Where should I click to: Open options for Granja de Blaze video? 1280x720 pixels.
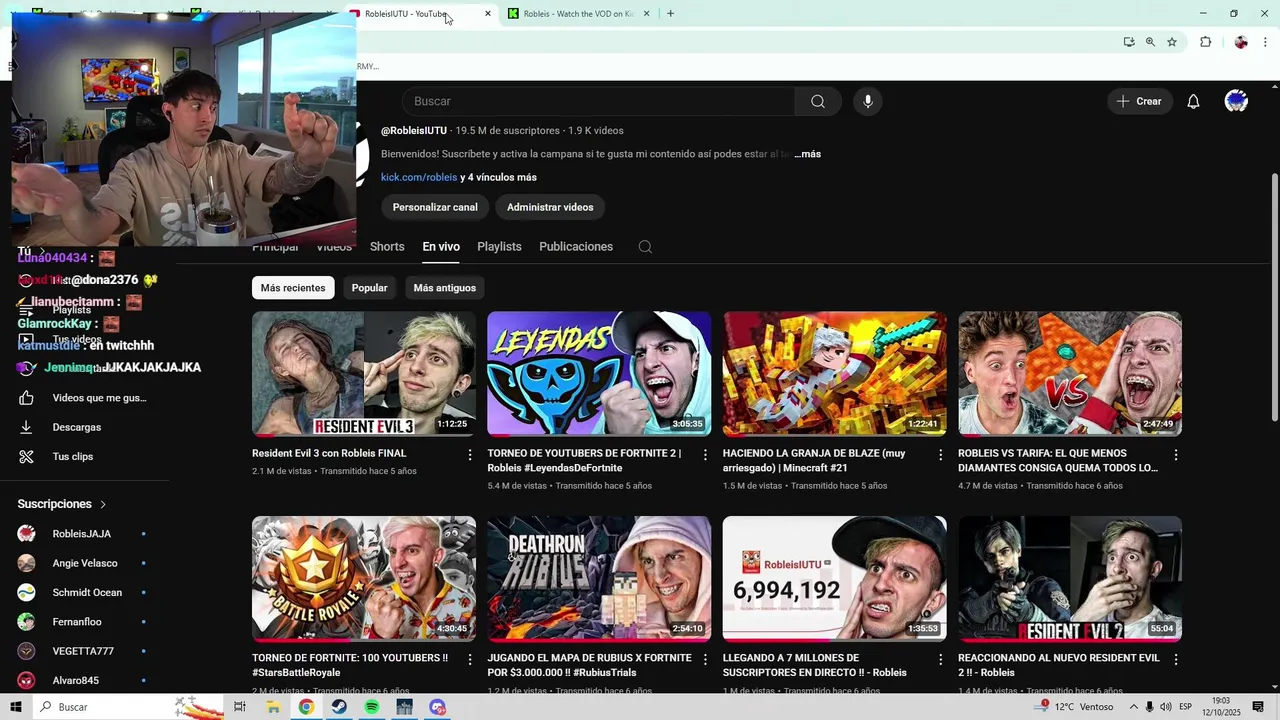[940, 455]
